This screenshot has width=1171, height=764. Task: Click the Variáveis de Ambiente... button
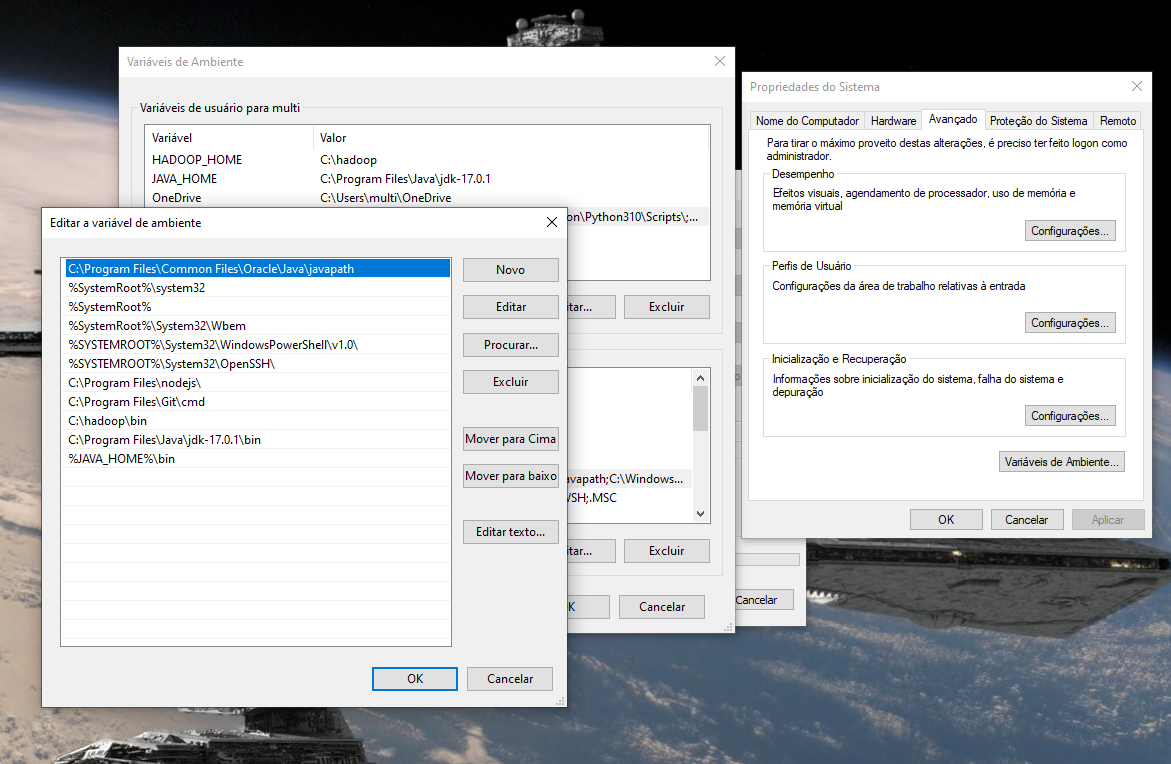click(x=1061, y=462)
